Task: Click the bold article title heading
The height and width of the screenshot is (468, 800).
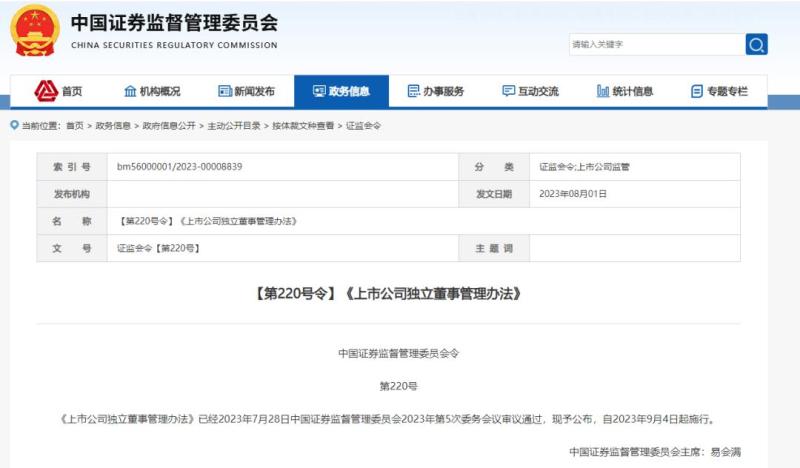Action: (388, 293)
